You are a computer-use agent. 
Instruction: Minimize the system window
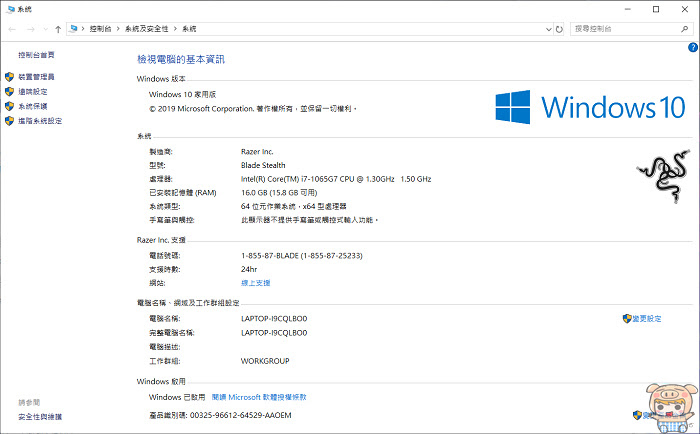(x=628, y=9)
